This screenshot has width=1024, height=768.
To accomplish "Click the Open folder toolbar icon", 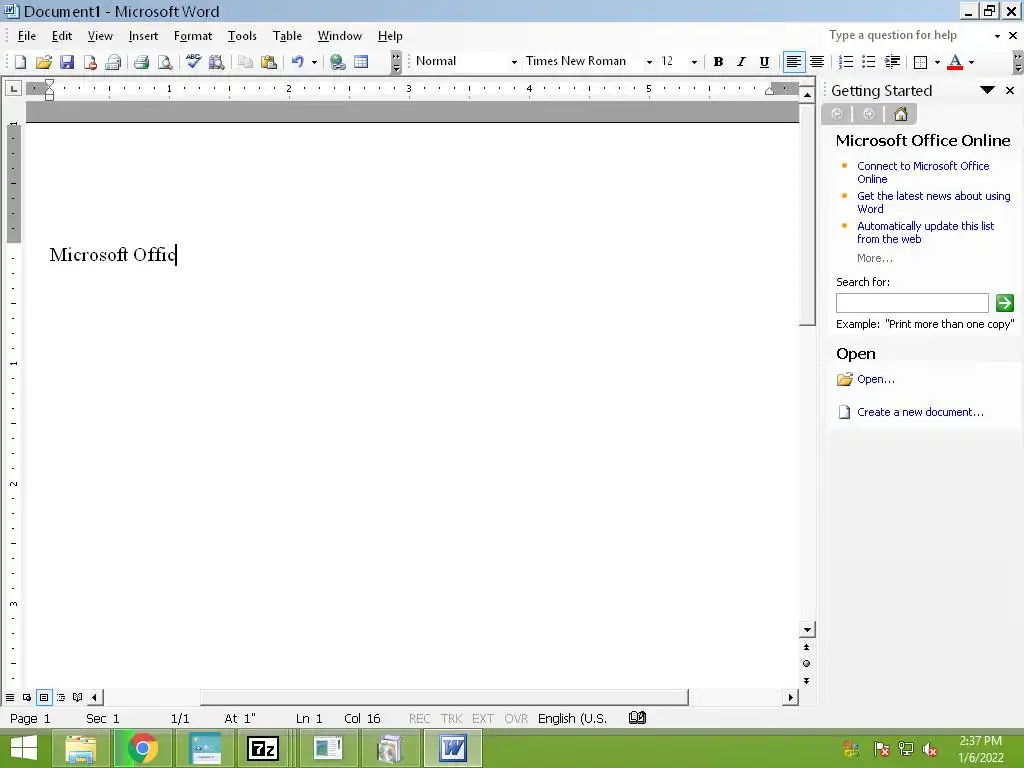I will pyautogui.click(x=44, y=62).
